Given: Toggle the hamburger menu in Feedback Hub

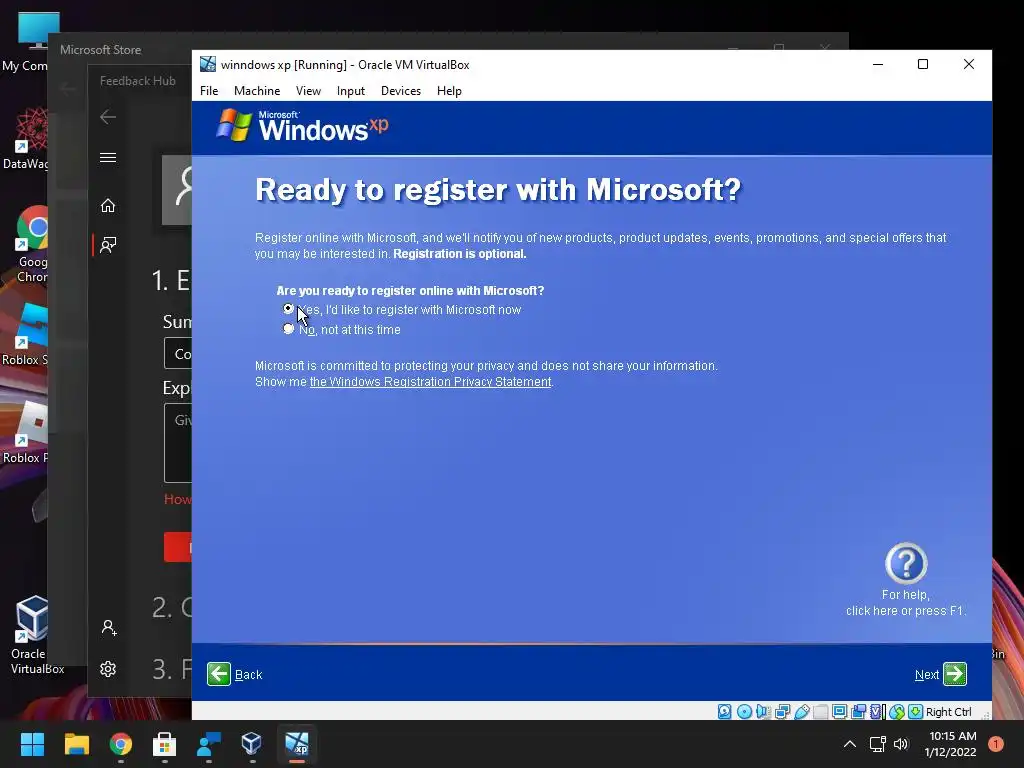Looking at the screenshot, I should point(108,157).
